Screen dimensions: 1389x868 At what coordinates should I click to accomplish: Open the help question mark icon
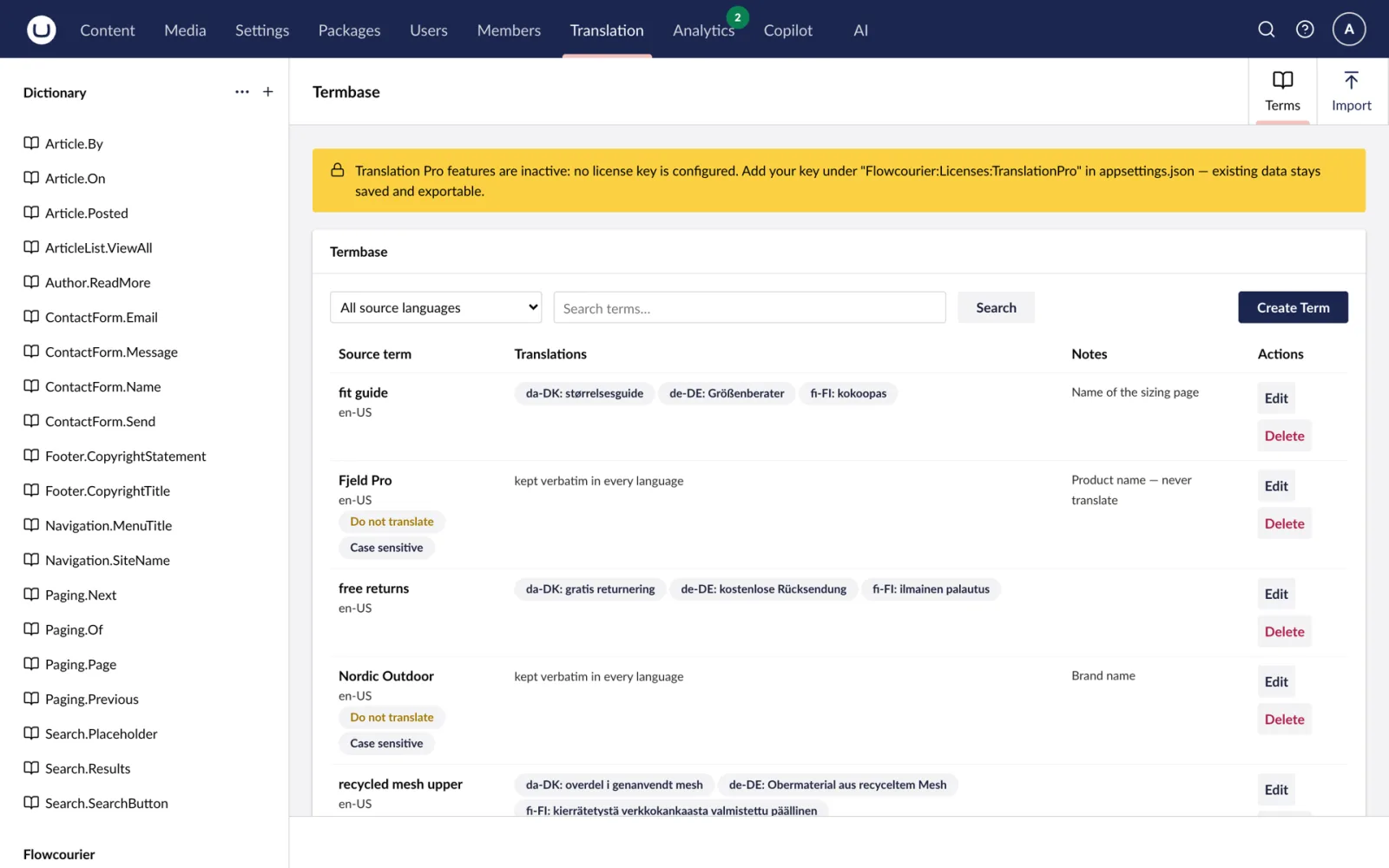tap(1305, 30)
